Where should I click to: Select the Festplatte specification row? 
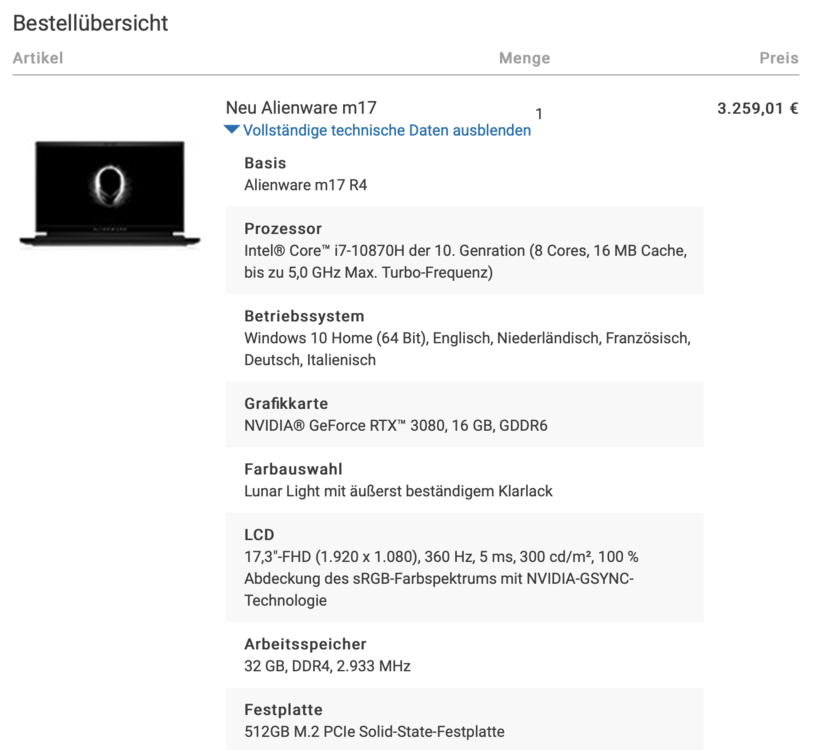click(282, 709)
